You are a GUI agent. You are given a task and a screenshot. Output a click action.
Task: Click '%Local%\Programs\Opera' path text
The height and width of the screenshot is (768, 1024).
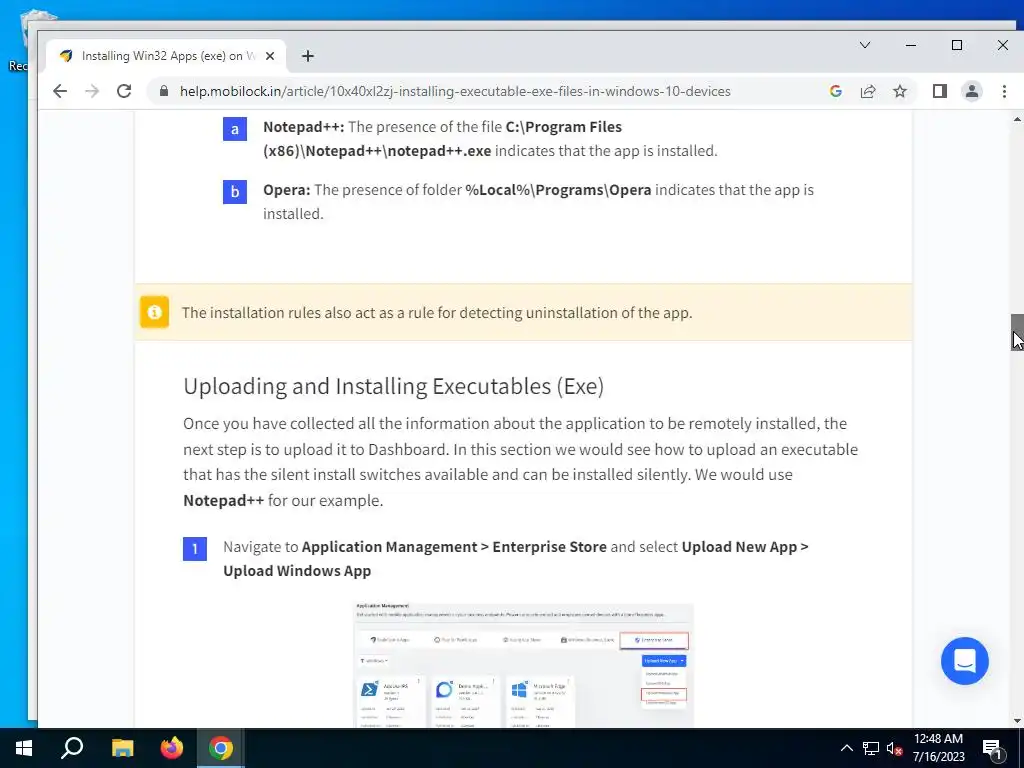558,190
